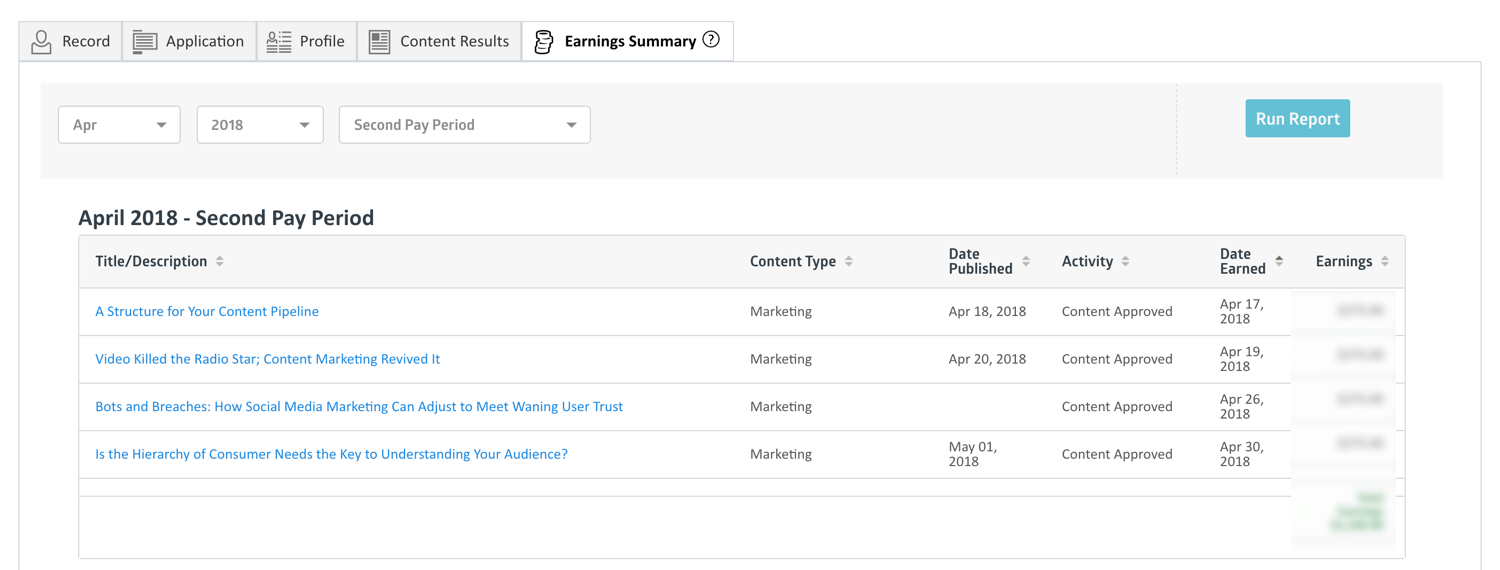Open the Apr month dropdown
Image resolution: width=1500 pixels, height=570 pixels.
click(x=119, y=125)
